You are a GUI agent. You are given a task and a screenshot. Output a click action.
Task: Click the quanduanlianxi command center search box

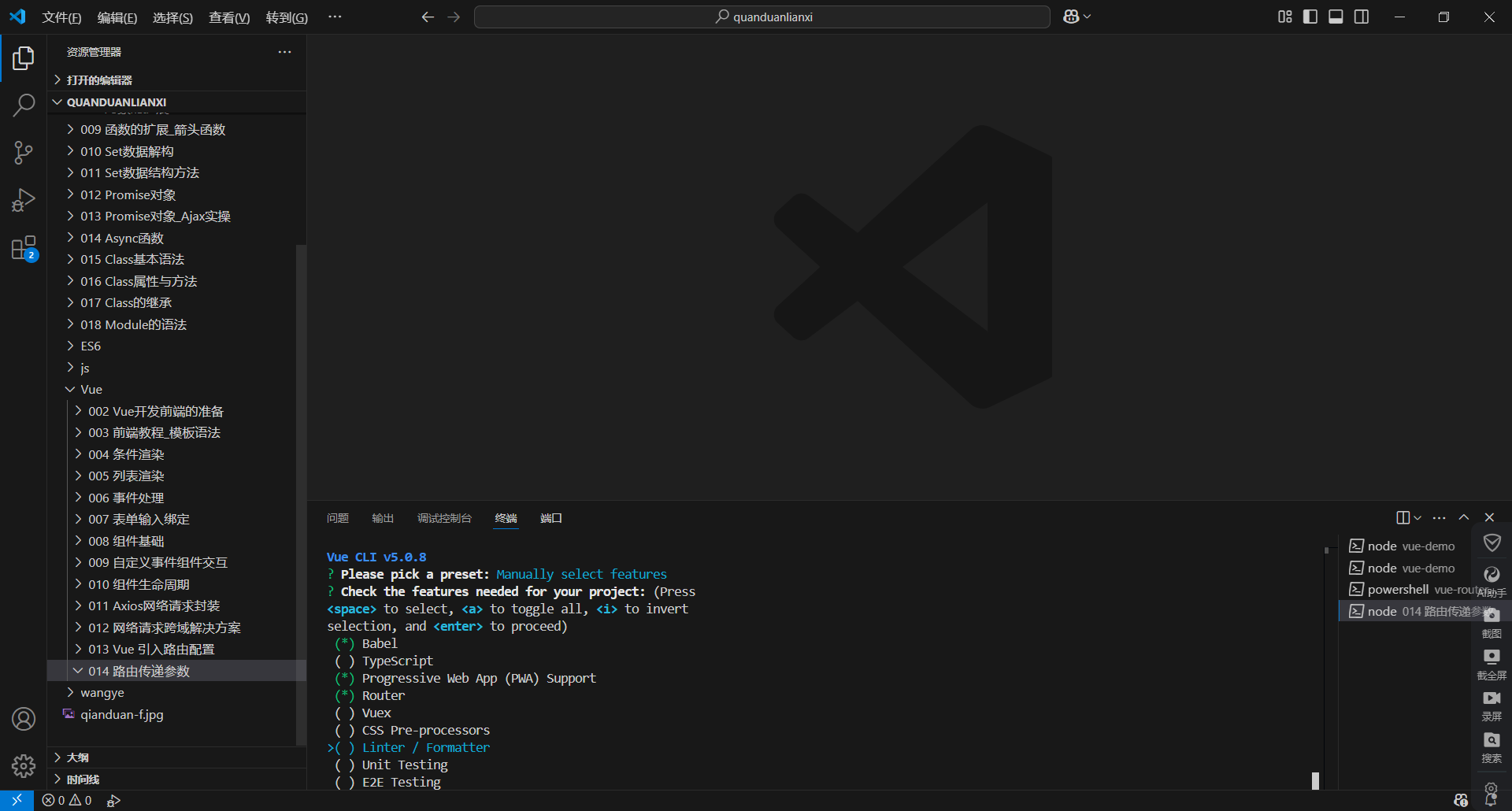coord(762,17)
